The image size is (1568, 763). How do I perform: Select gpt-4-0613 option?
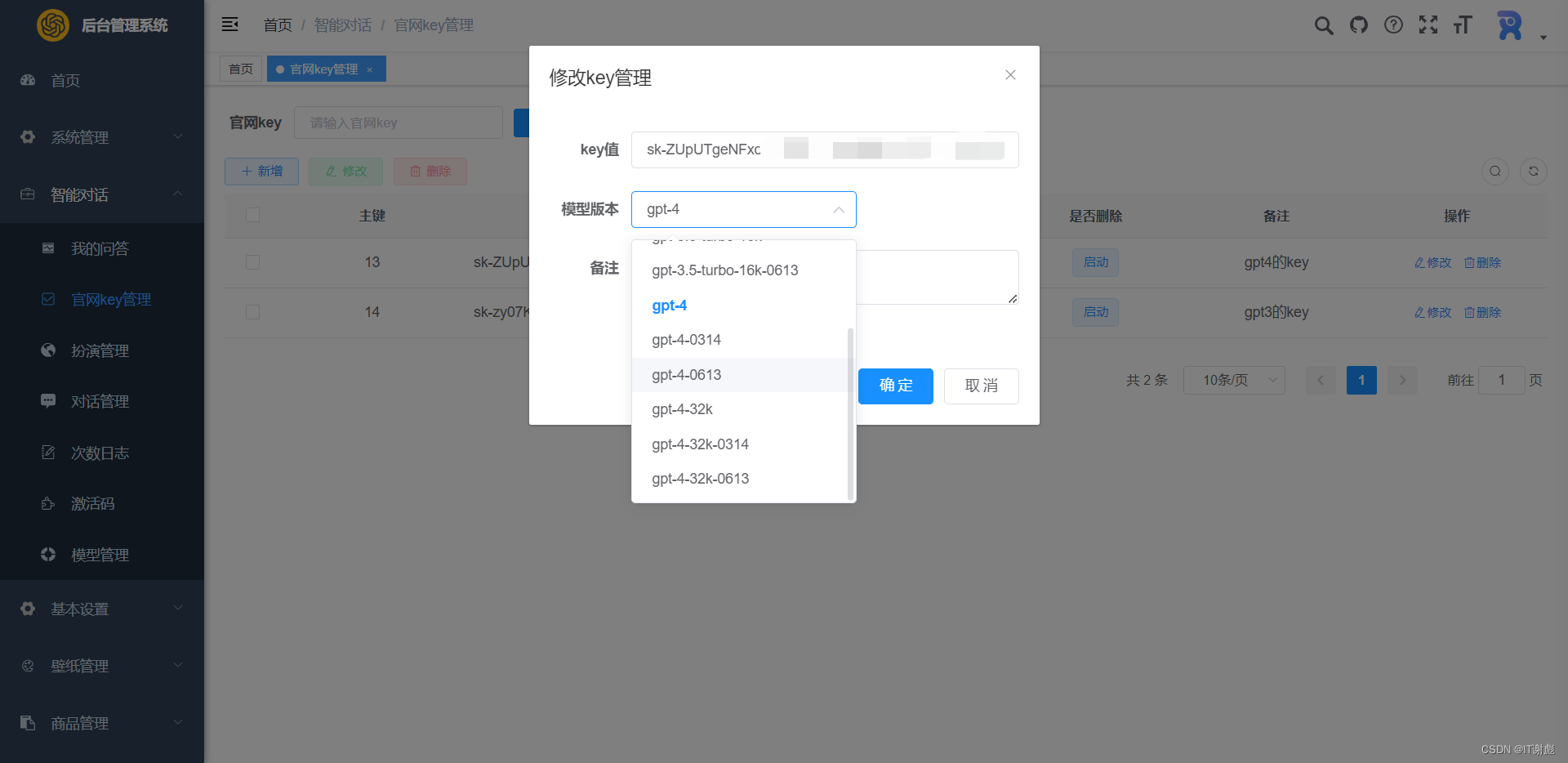[743, 375]
